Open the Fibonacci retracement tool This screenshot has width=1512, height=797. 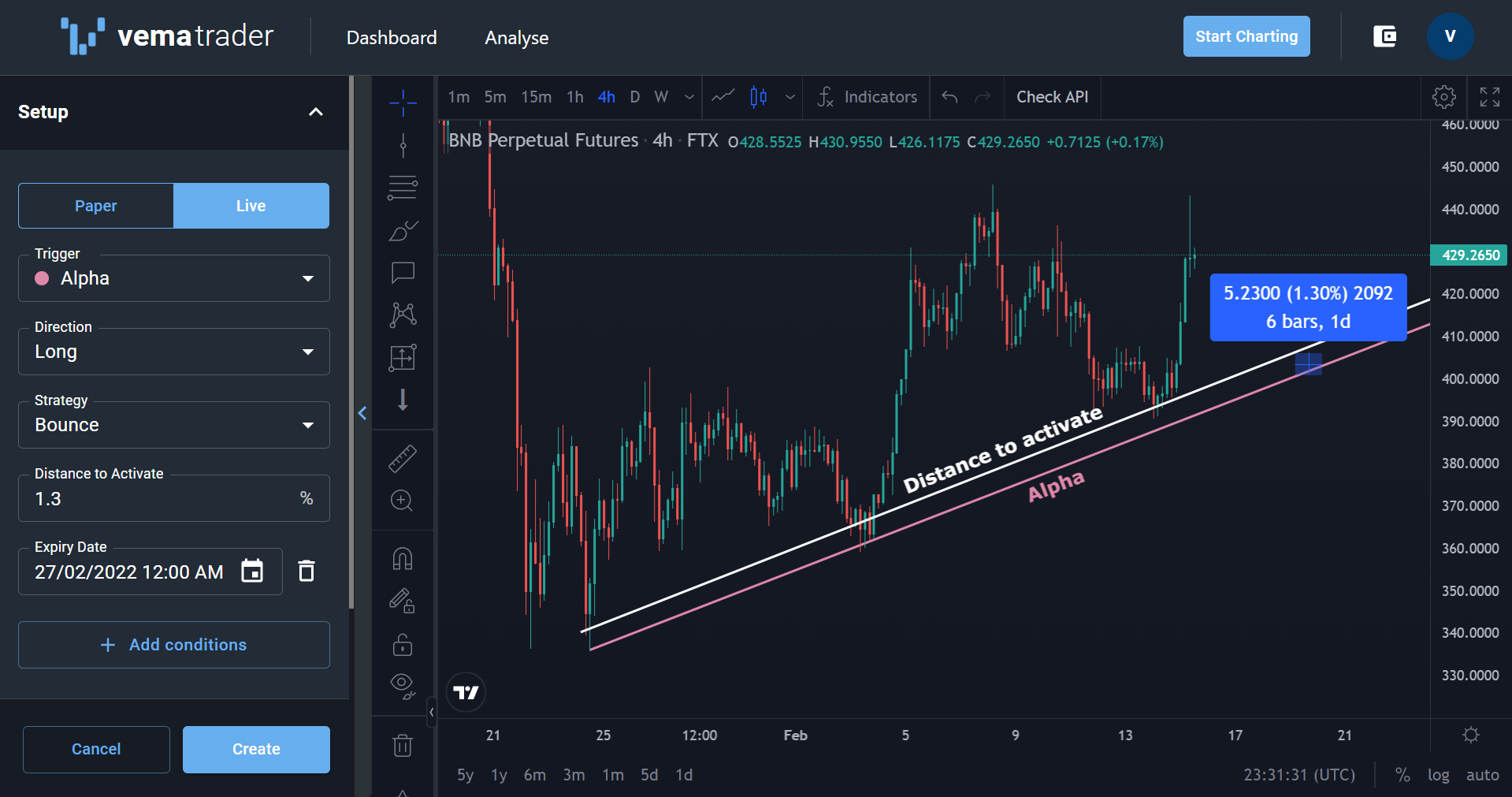point(403,188)
